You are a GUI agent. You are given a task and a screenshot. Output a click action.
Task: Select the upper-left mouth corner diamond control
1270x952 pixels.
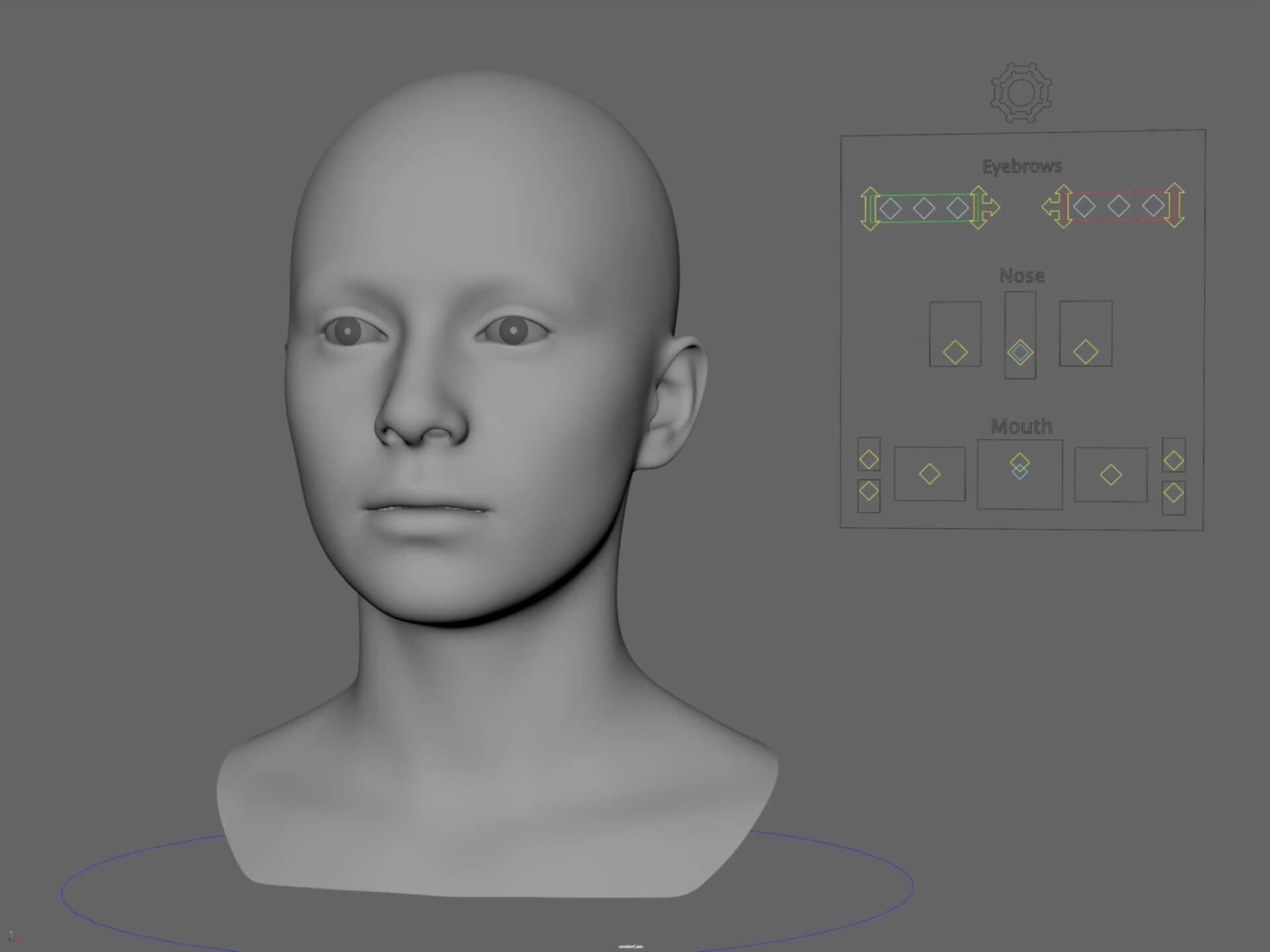[868, 459]
